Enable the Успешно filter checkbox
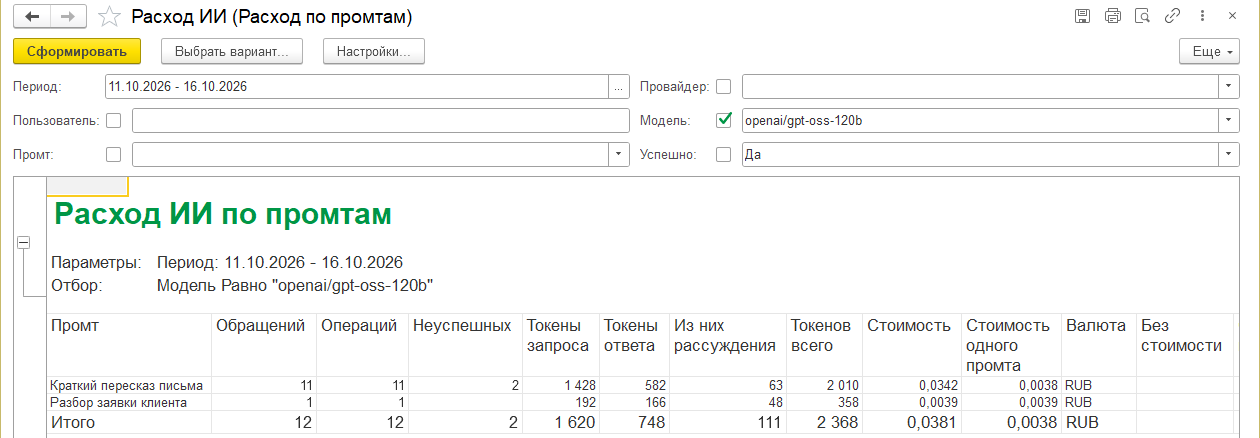 (x=724, y=155)
